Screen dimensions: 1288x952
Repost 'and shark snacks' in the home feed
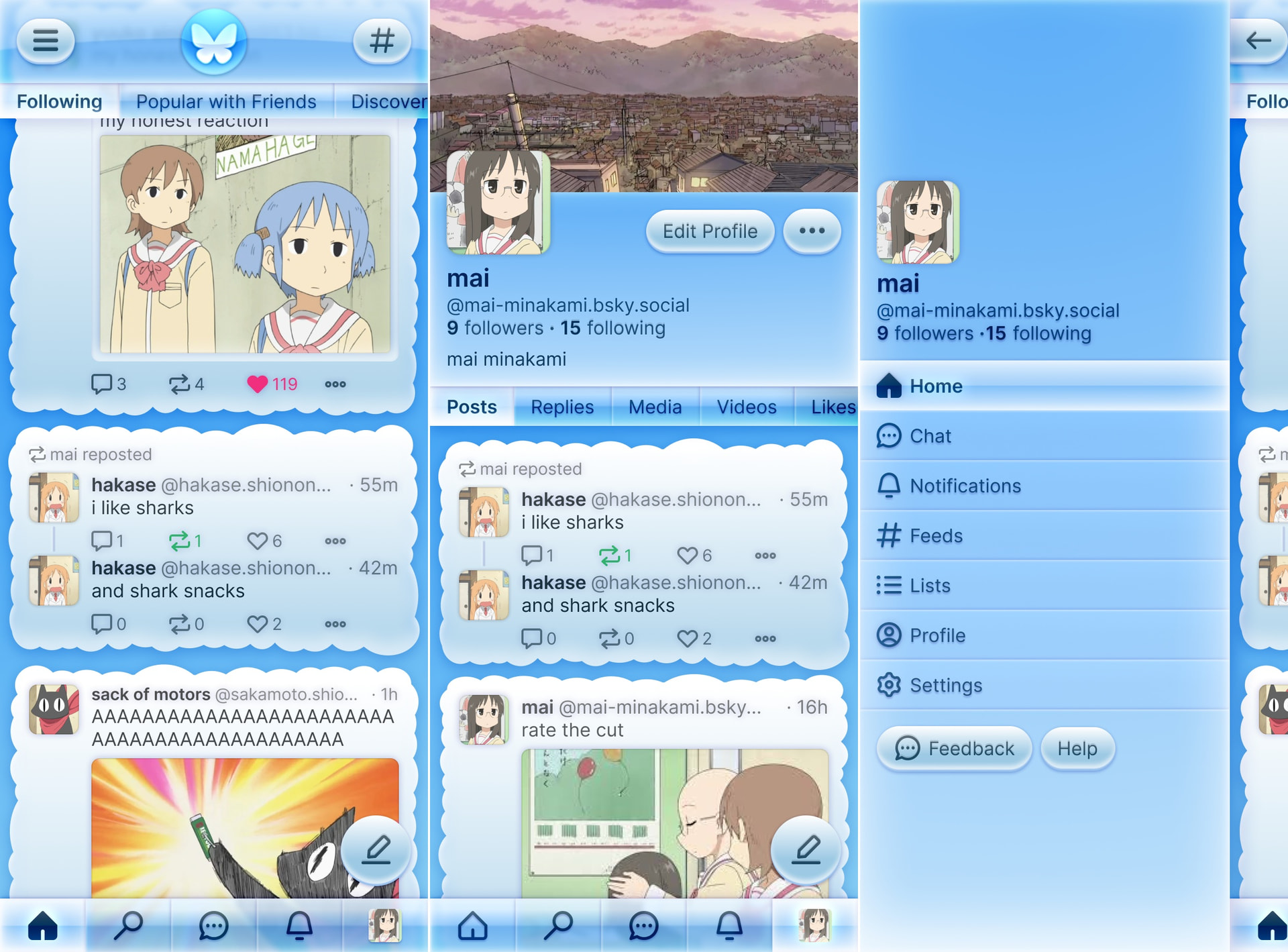(186, 624)
